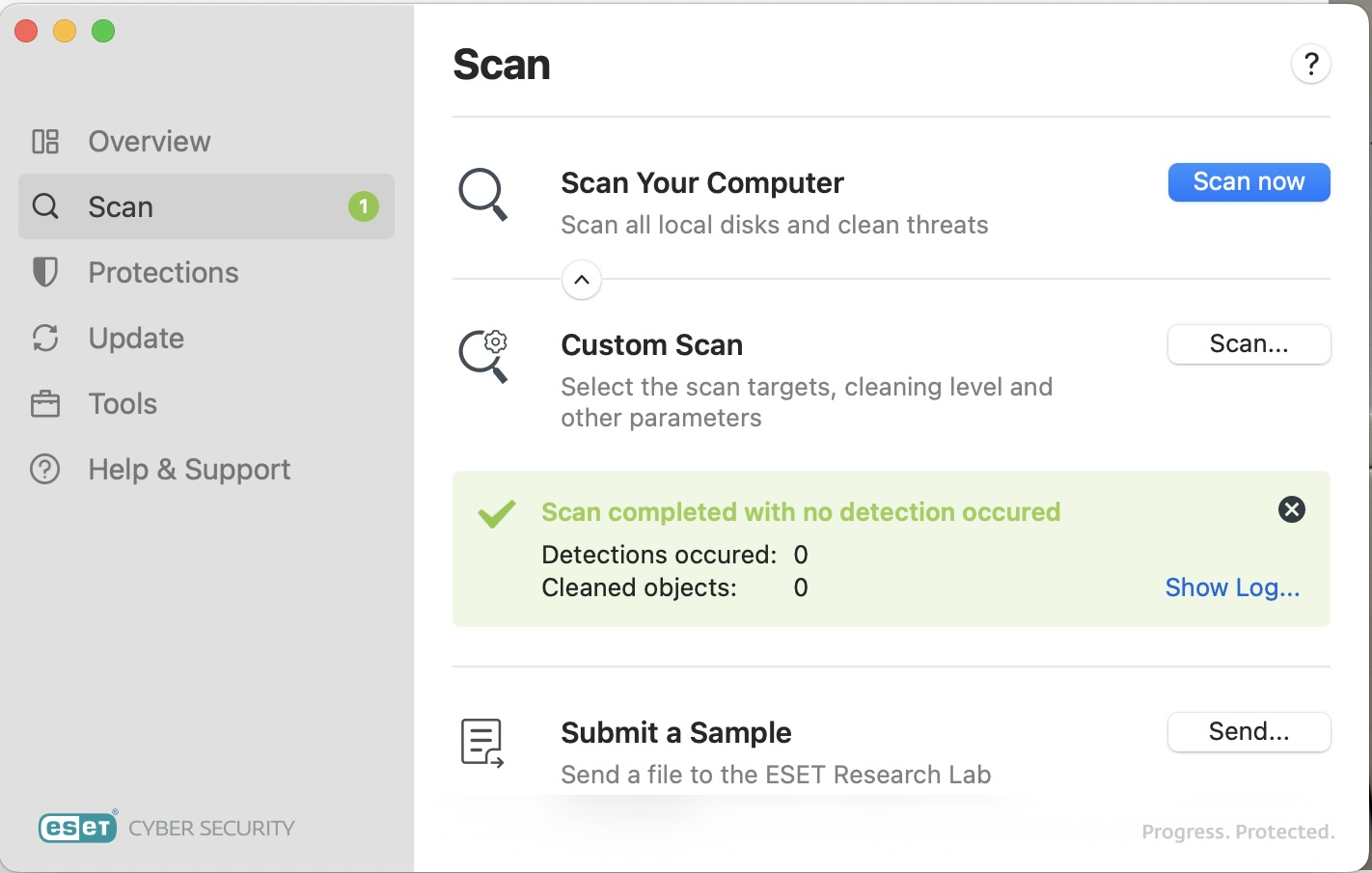Start a Custom Scan with Scan... button

(x=1249, y=343)
